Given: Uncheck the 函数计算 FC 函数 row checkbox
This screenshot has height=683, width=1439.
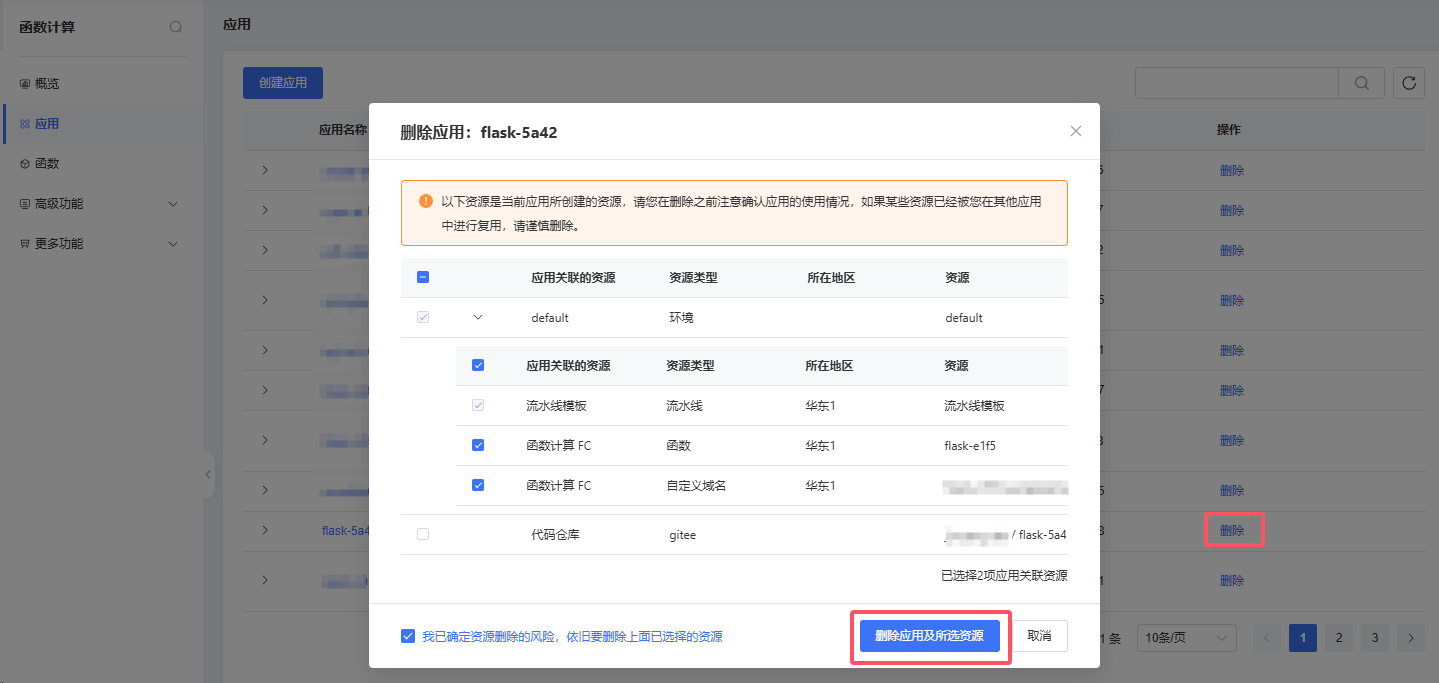Looking at the screenshot, I should tap(478, 445).
